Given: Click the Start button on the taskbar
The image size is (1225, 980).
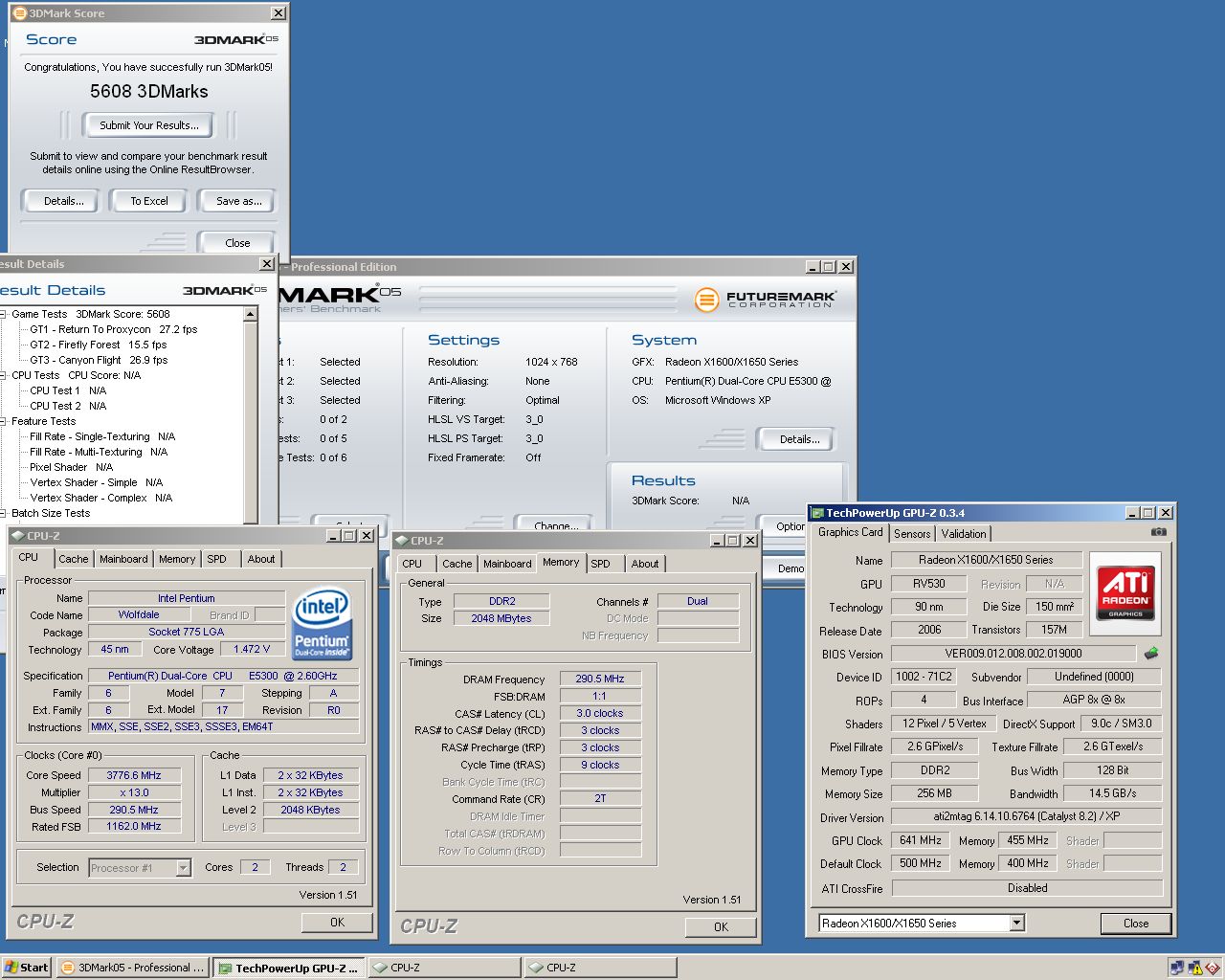Looking at the screenshot, I should [27, 968].
